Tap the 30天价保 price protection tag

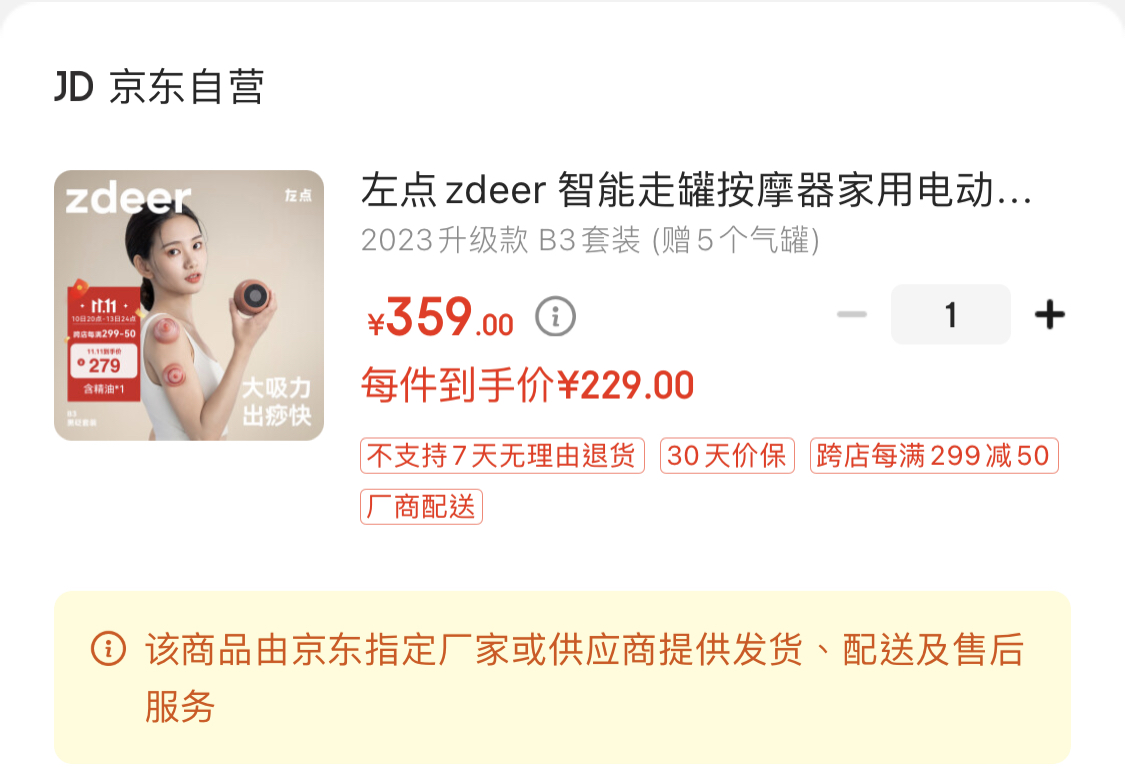[x=727, y=455]
